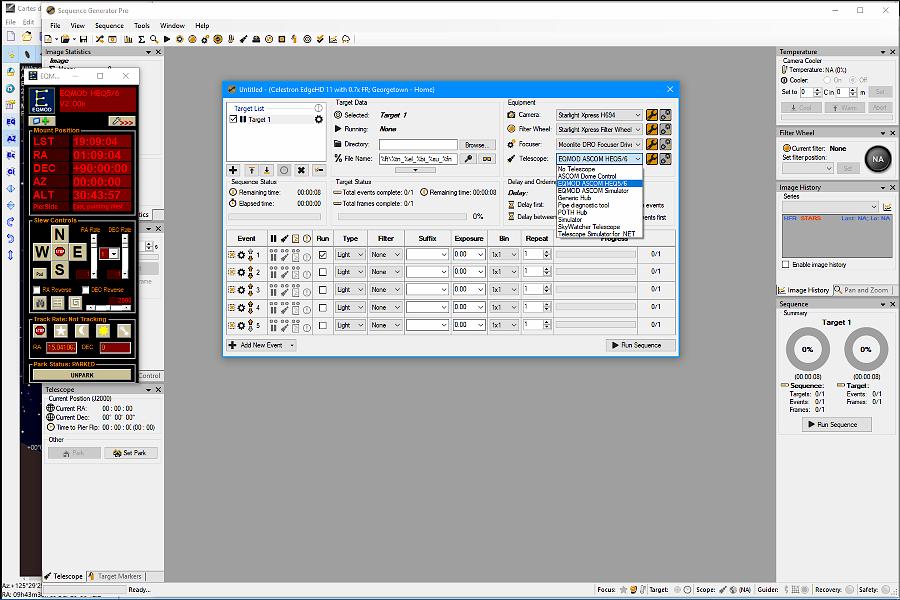Image resolution: width=900 pixels, height=600 pixels.
Task: Enable Run checkbox for event 5
Action: 323,326
